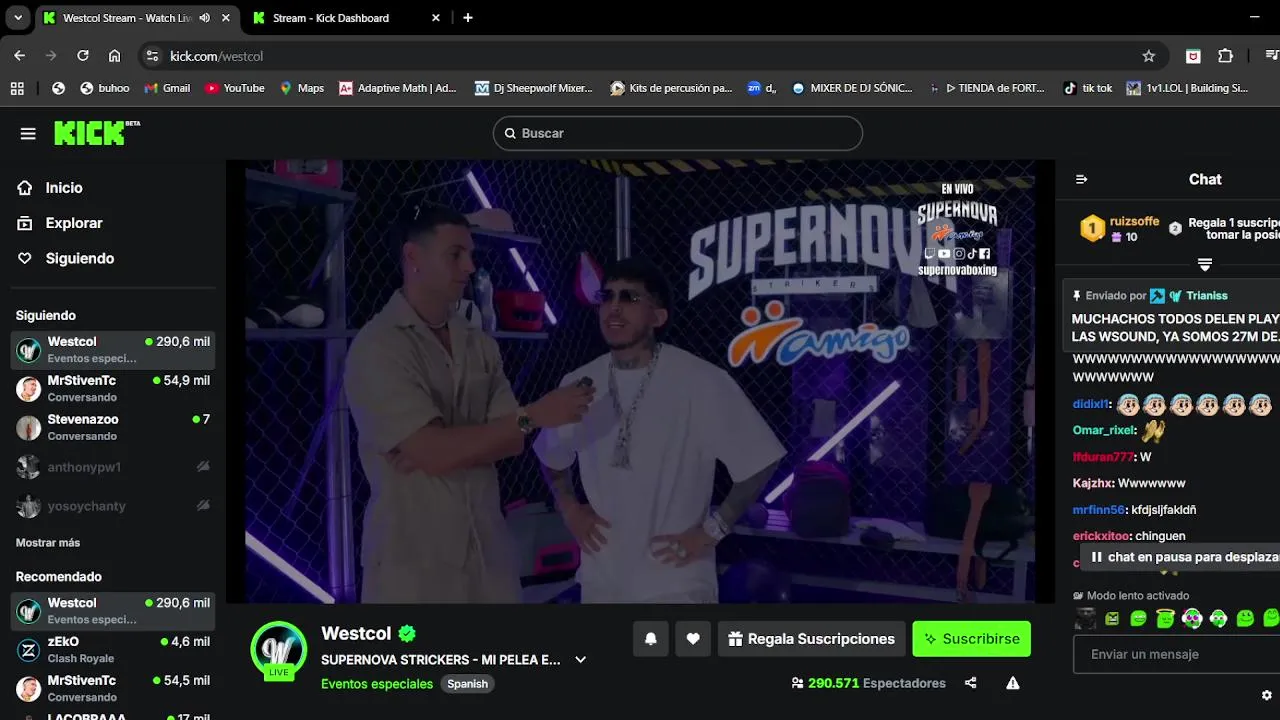Click the browser home button
Image resolution: width=1280 pixels, height=720 pixels.
114,56
